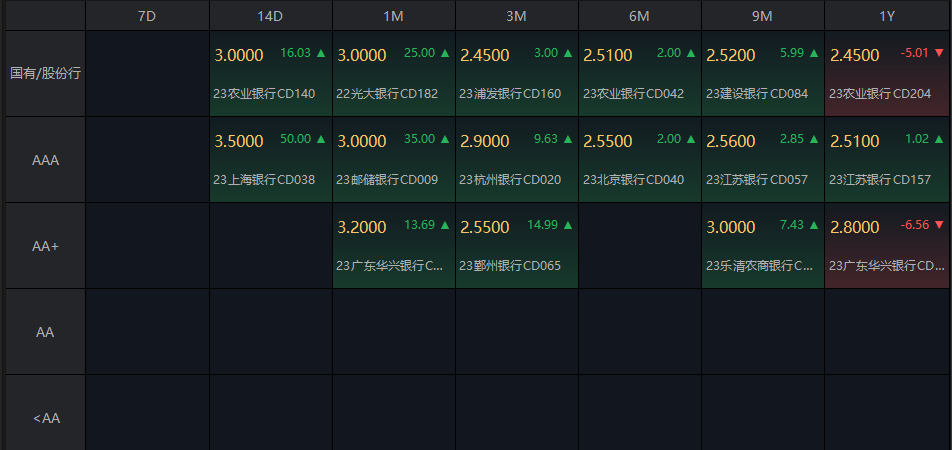This screenshot has width=952, height=450.
Task: Open the 23建设银行CD084 cell
Action: click(x=763, y=73)
